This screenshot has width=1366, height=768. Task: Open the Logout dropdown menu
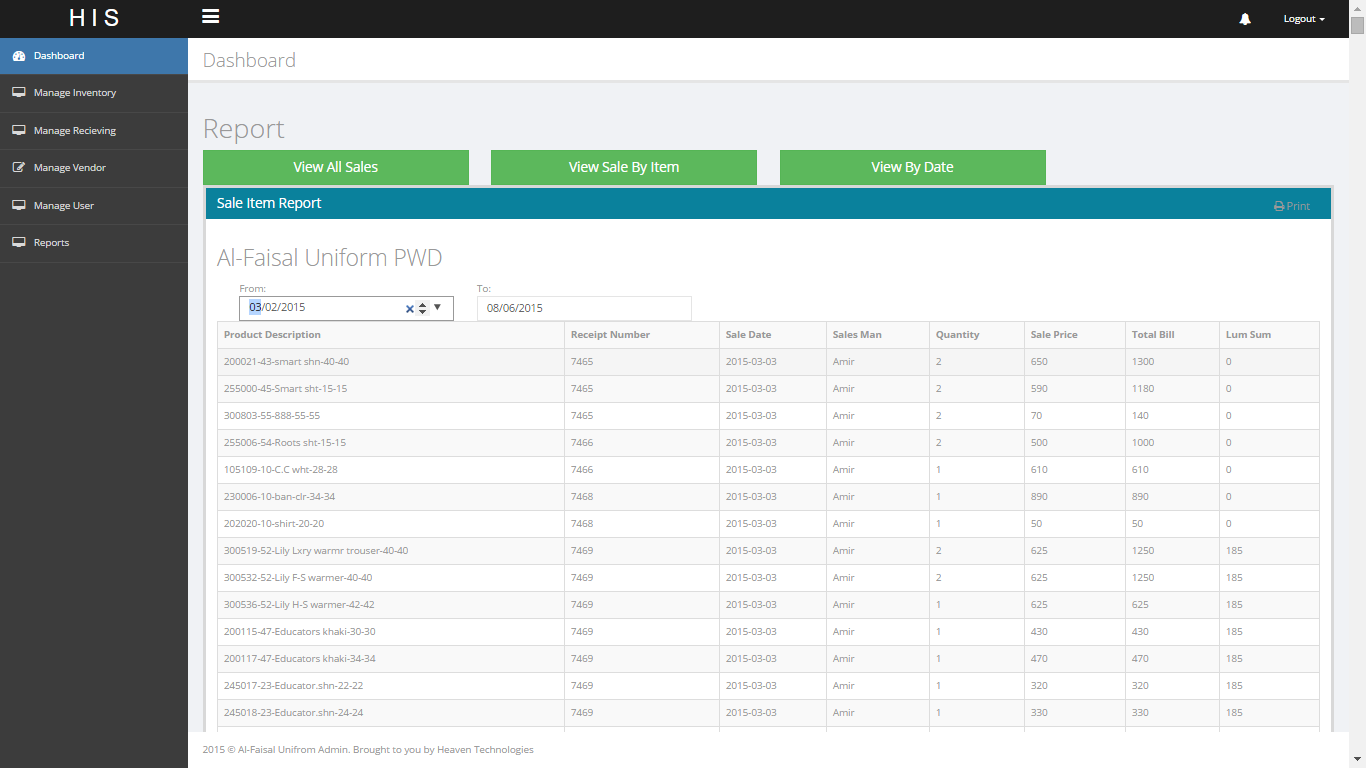point(1303,19)
